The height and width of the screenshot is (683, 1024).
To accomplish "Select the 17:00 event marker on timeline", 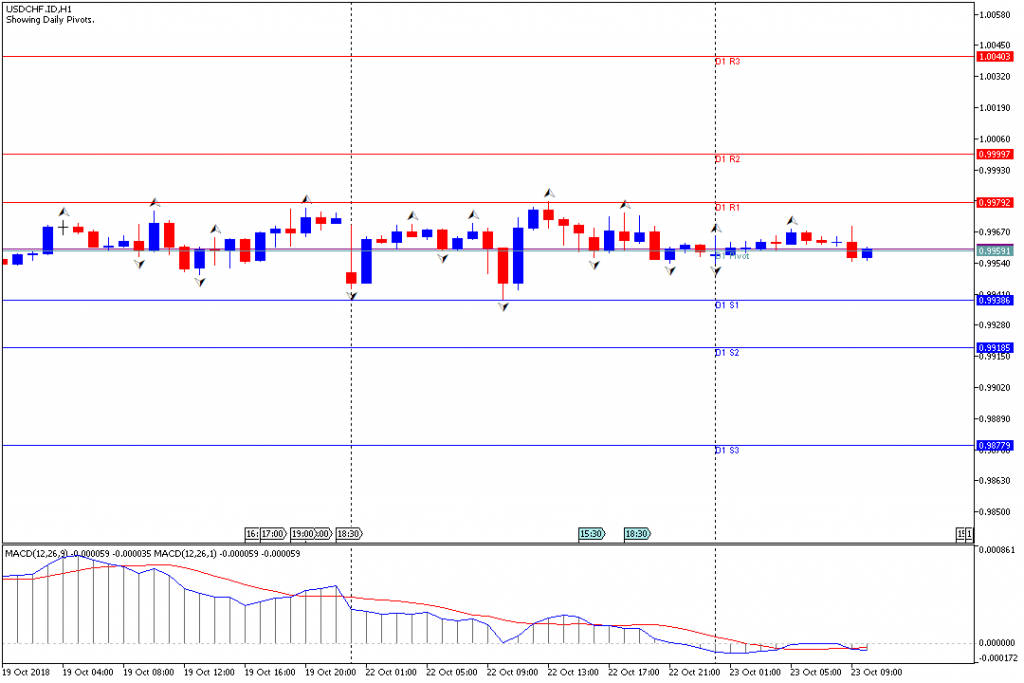I will click(x=271, y=534).
